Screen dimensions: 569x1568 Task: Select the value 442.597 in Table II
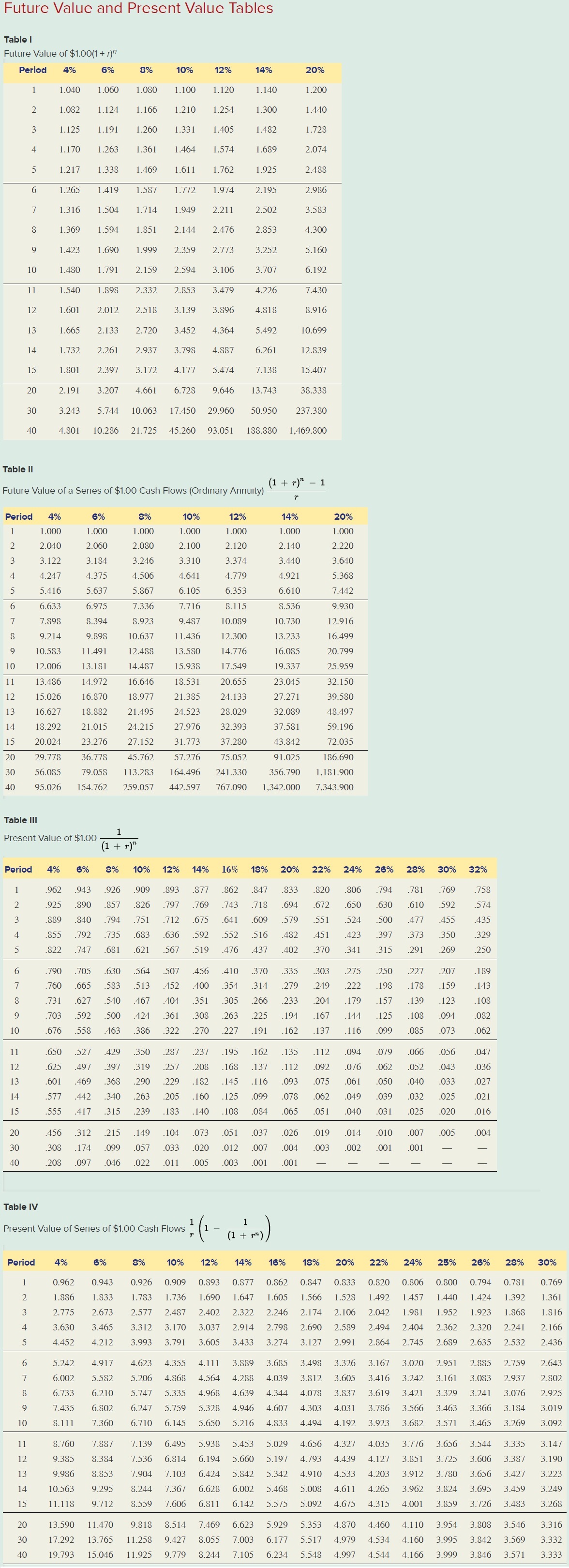(x=185, y=787)
